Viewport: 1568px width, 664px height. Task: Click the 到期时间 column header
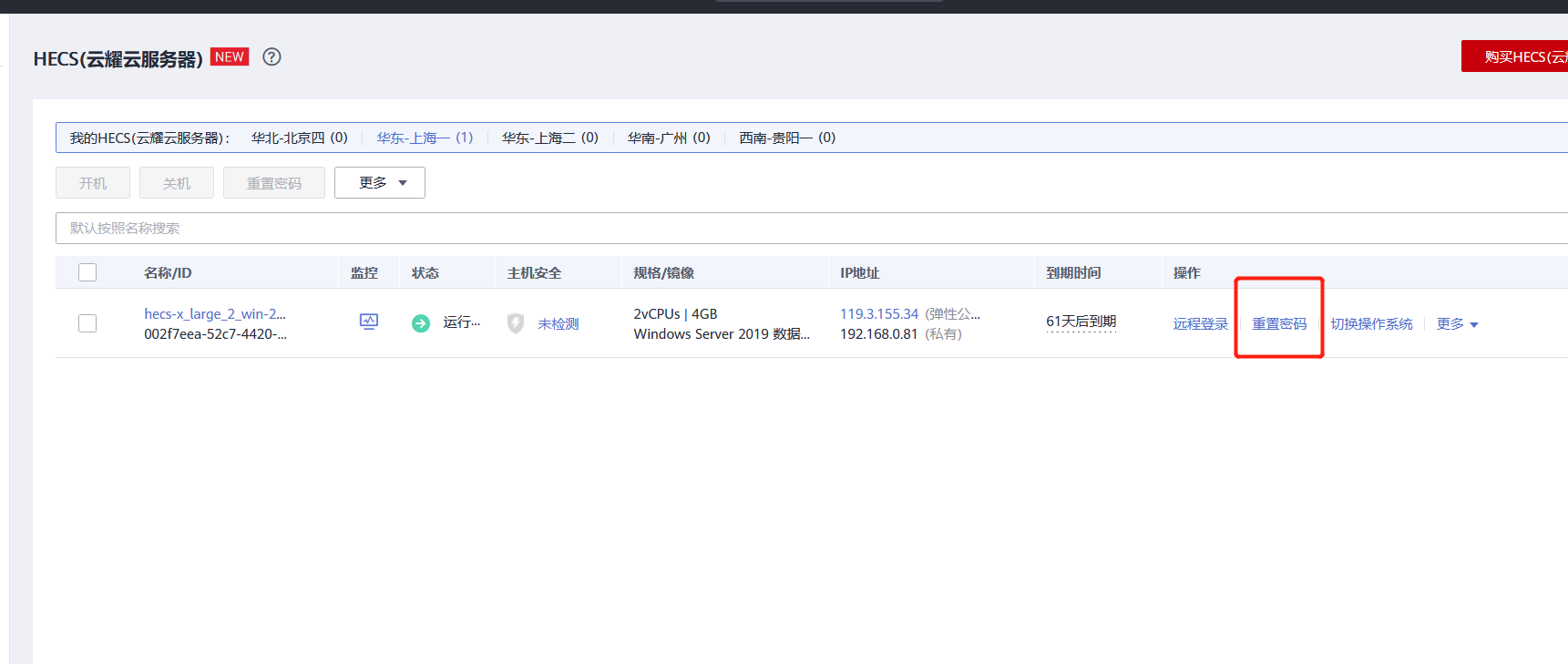(x=1073, y=272)
